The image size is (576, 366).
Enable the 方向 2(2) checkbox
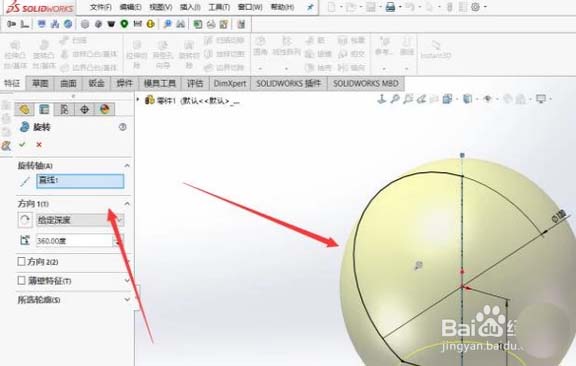[x=21, y=261]
